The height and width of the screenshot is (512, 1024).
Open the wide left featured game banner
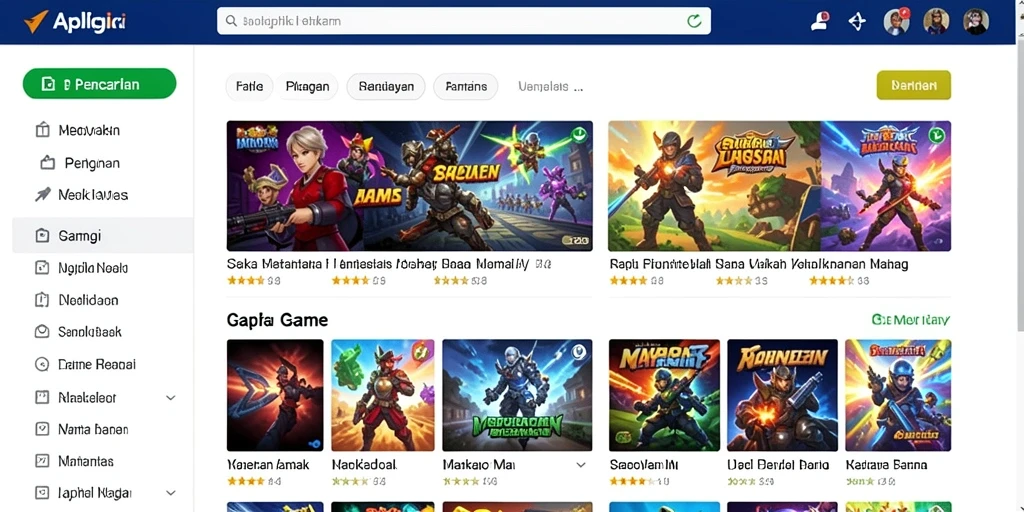coord(409,185)
